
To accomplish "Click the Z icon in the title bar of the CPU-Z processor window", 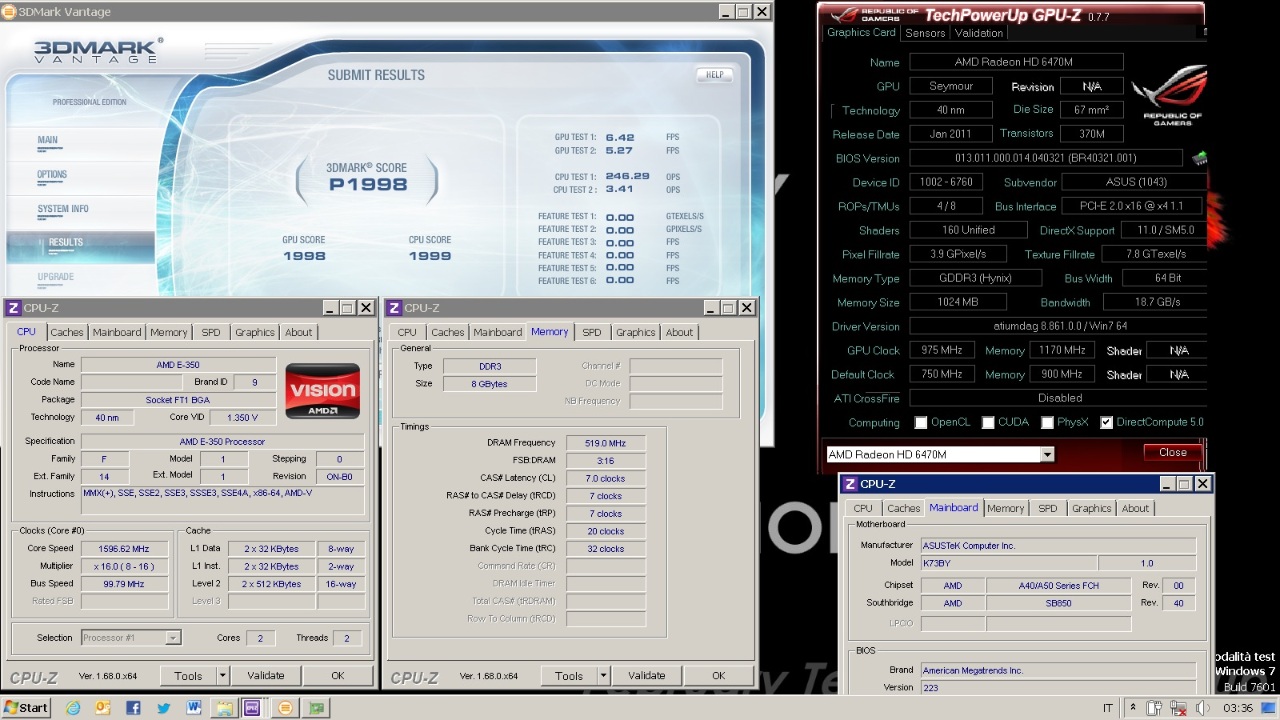I will pos(13,308).
